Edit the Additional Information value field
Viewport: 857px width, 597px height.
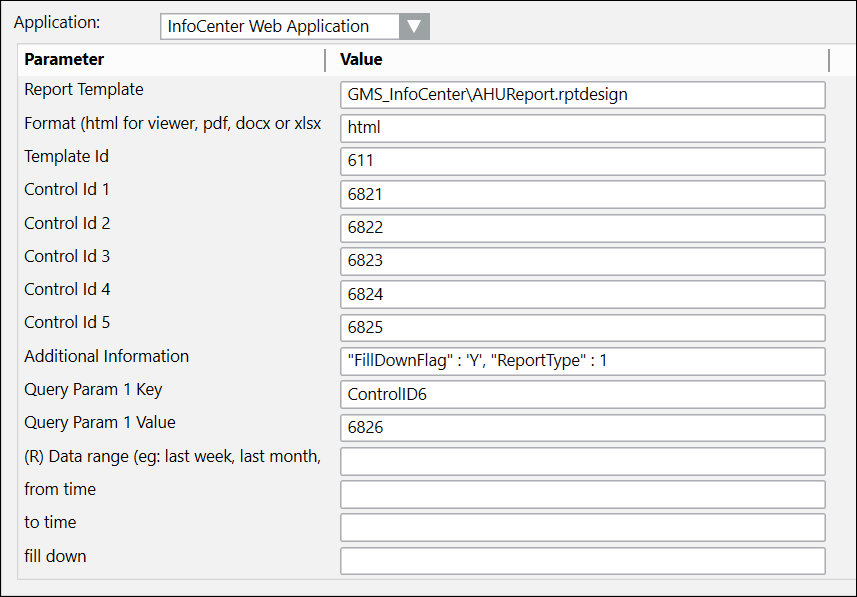click(582, 361)
